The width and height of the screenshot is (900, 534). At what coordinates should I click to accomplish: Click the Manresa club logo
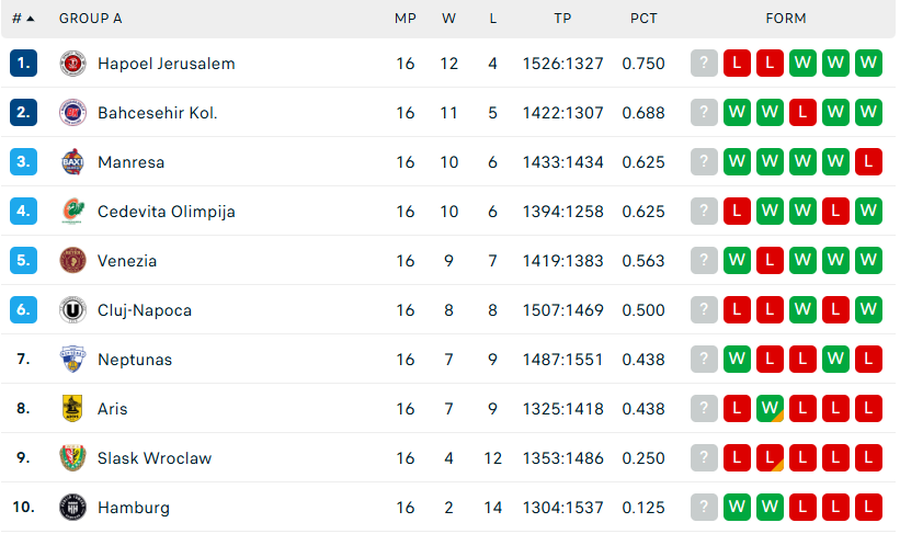[73, 162]
